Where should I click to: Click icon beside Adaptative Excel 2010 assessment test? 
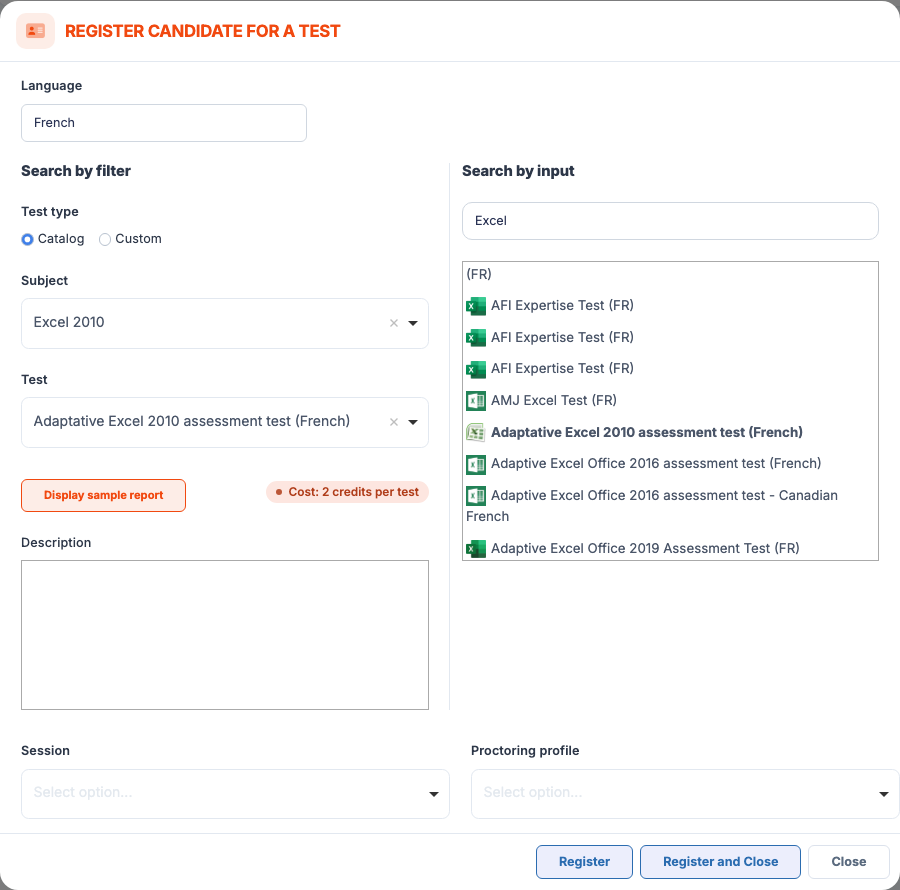click(476, 432)
